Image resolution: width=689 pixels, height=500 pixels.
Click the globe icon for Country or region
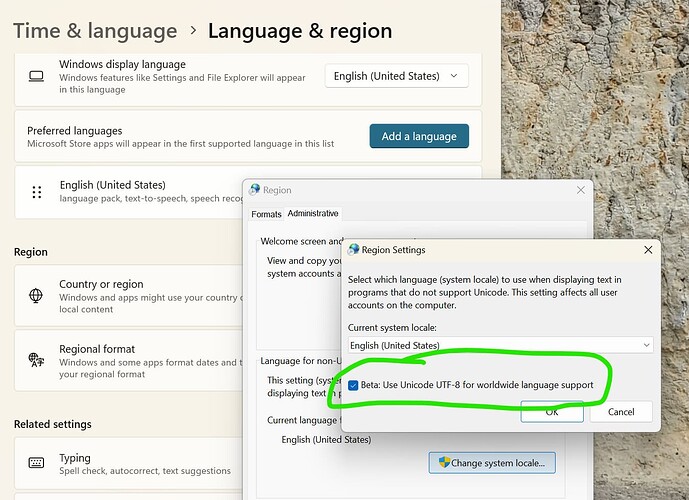36,295
